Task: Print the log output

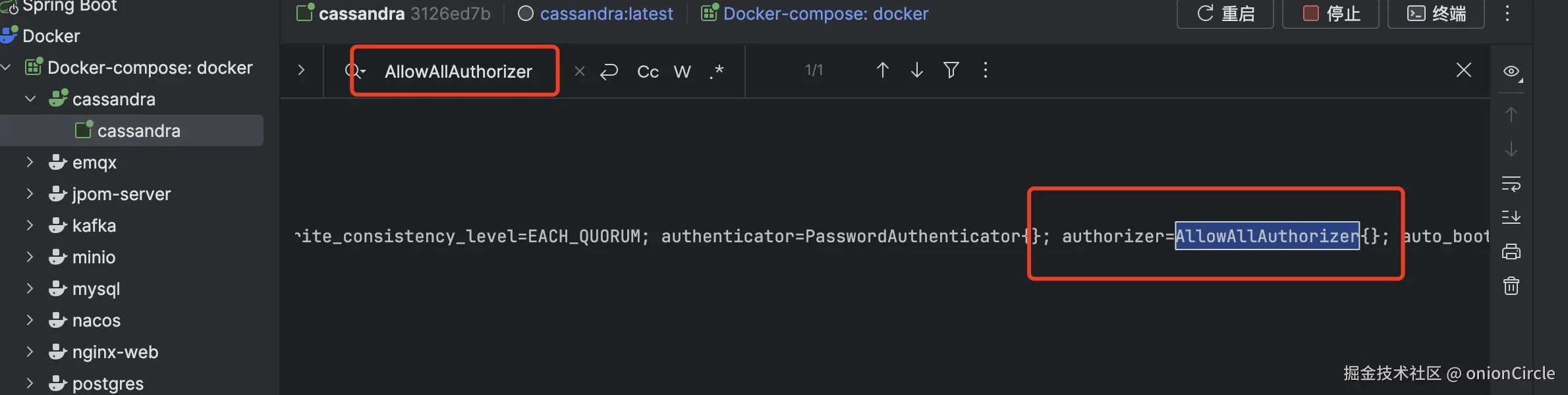Action: 1511,251
